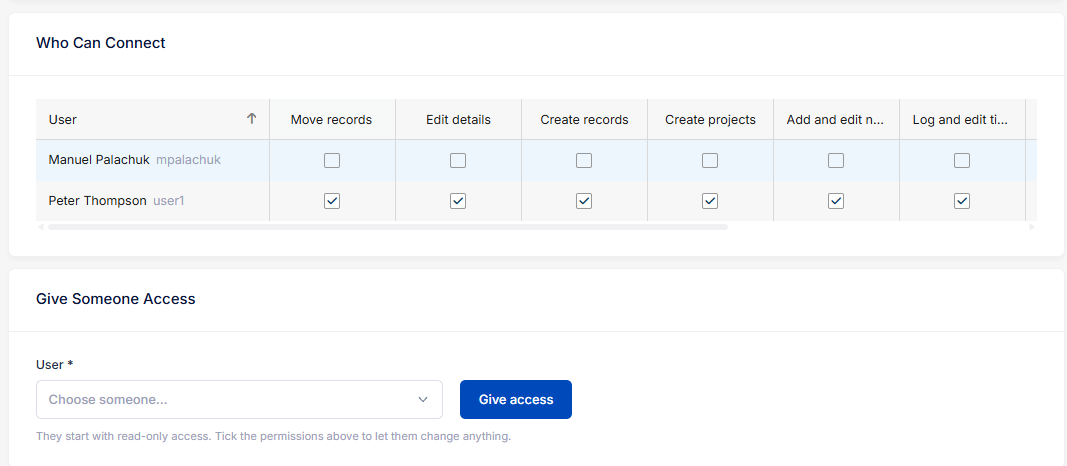Screen dimensions: 1067x466
Task: Uncheck Move records for Peter Thompson
Action: click(332, 201)
